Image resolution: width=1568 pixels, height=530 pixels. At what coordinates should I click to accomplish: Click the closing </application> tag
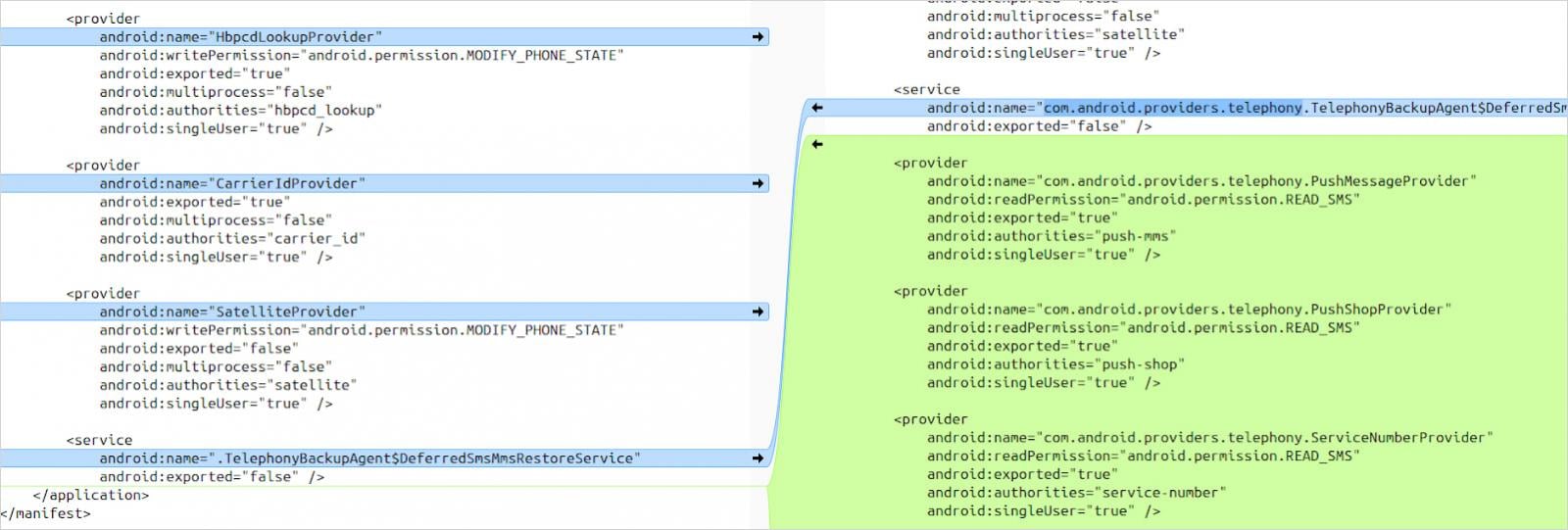90,496
